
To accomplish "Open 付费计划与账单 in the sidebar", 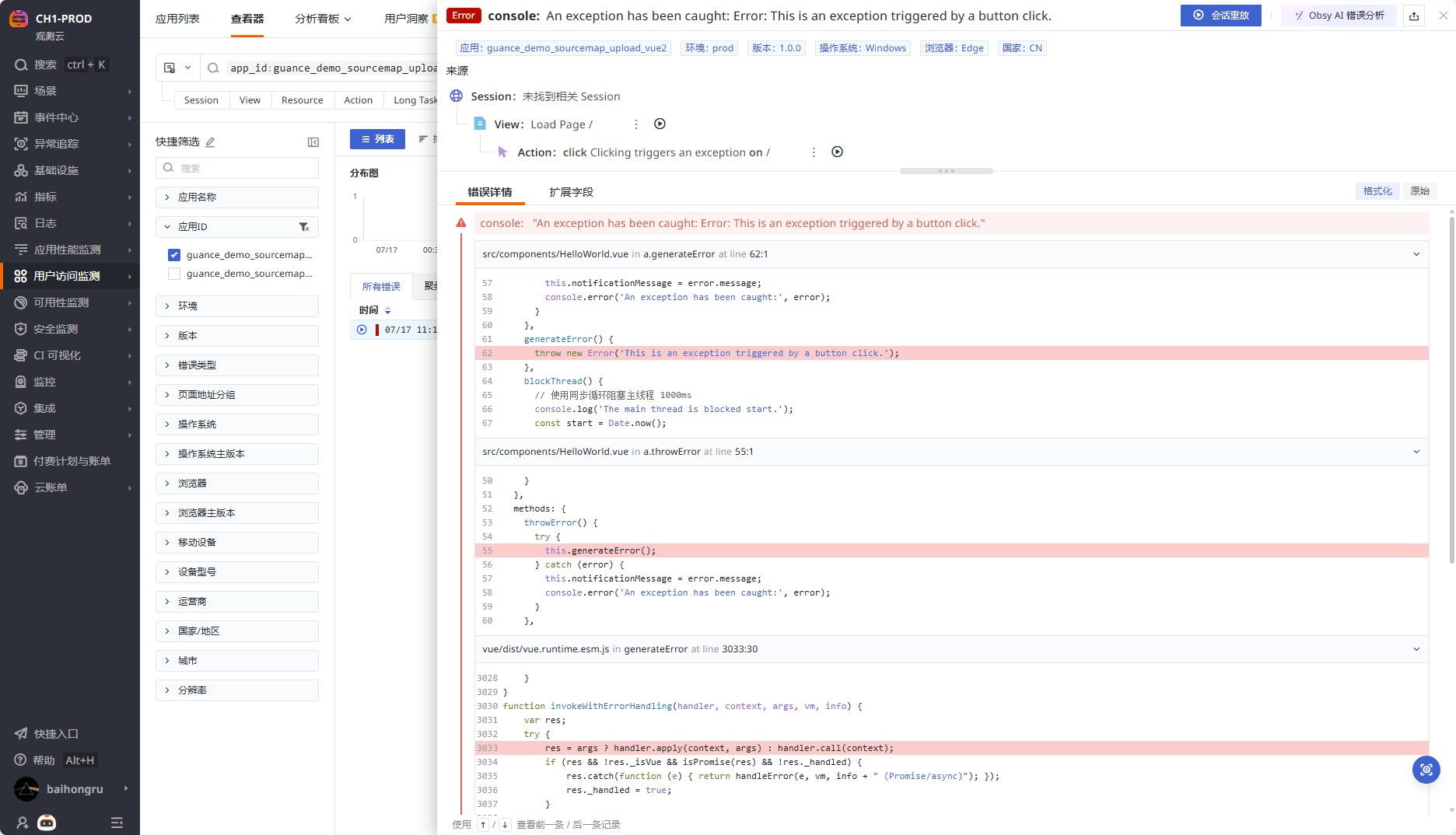I will click(70, 461).
